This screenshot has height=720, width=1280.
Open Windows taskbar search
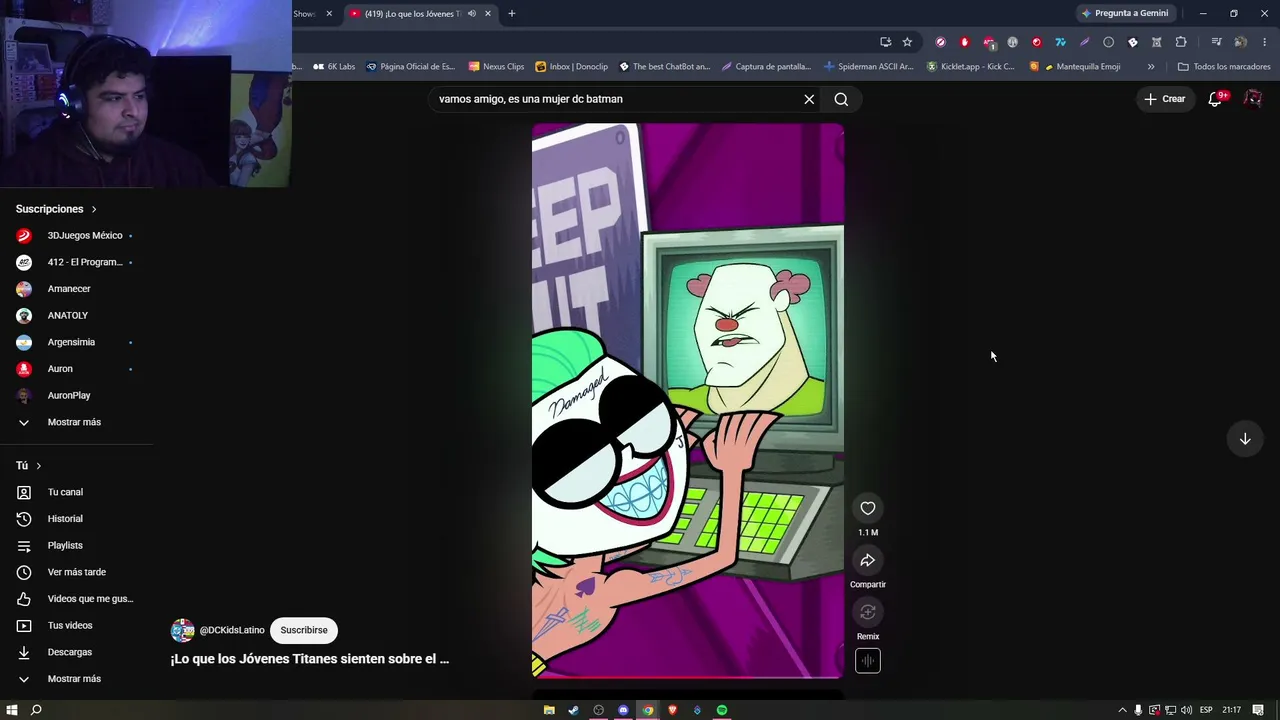[x=36, y=710]
